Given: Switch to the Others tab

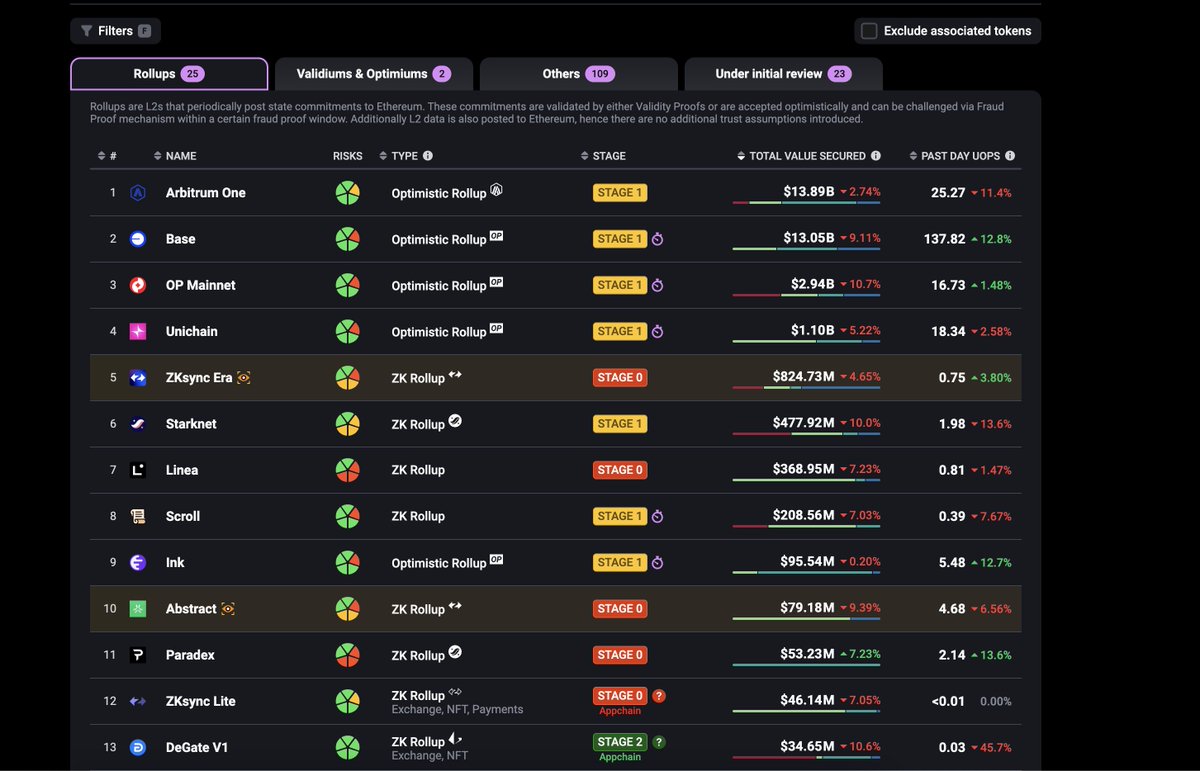Looking at the screenshot, I should [x=577, y=74].
